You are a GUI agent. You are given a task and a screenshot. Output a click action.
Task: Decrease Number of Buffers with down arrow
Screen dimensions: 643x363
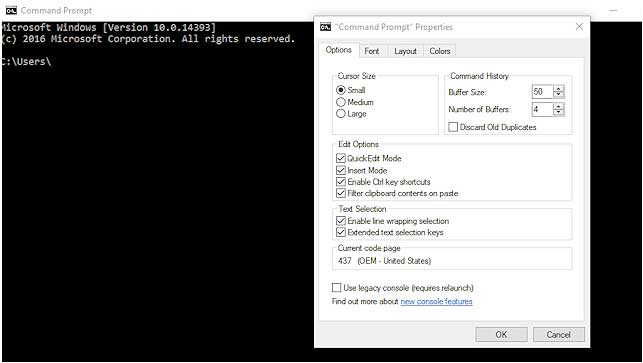point(559,112)
